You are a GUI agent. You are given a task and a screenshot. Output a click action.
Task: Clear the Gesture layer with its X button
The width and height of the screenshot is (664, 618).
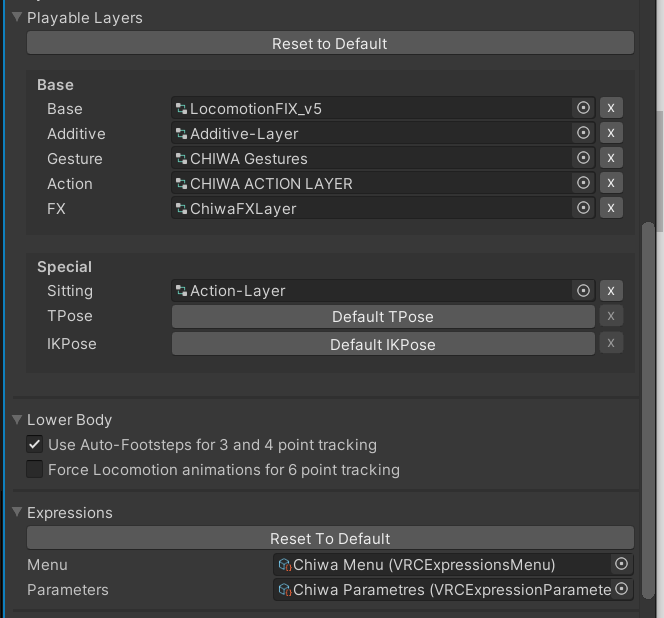point(611,158)
